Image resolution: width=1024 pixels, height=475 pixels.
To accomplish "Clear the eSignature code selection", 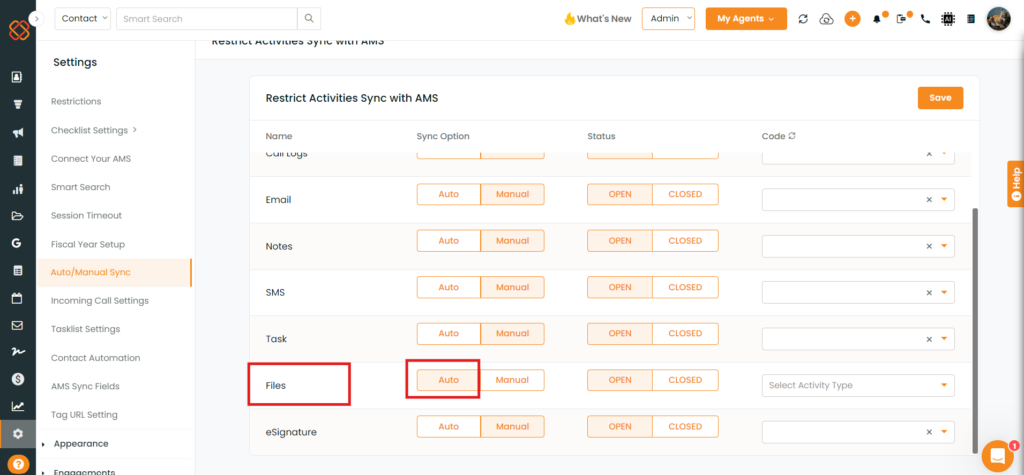I will pos(929,432).
